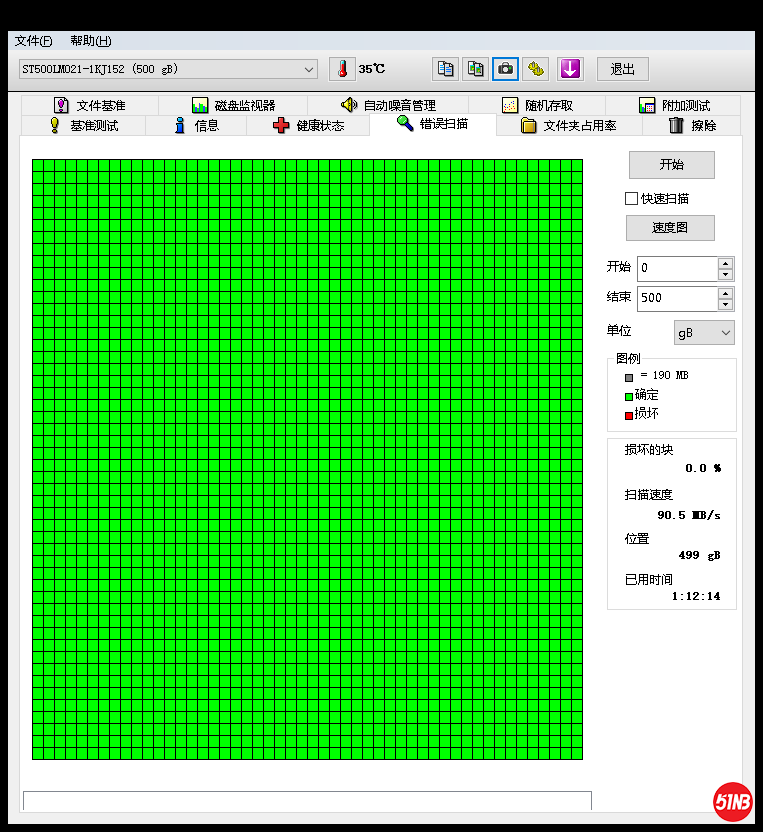Click the yellow options wrench icon

[x=535, y=69]
